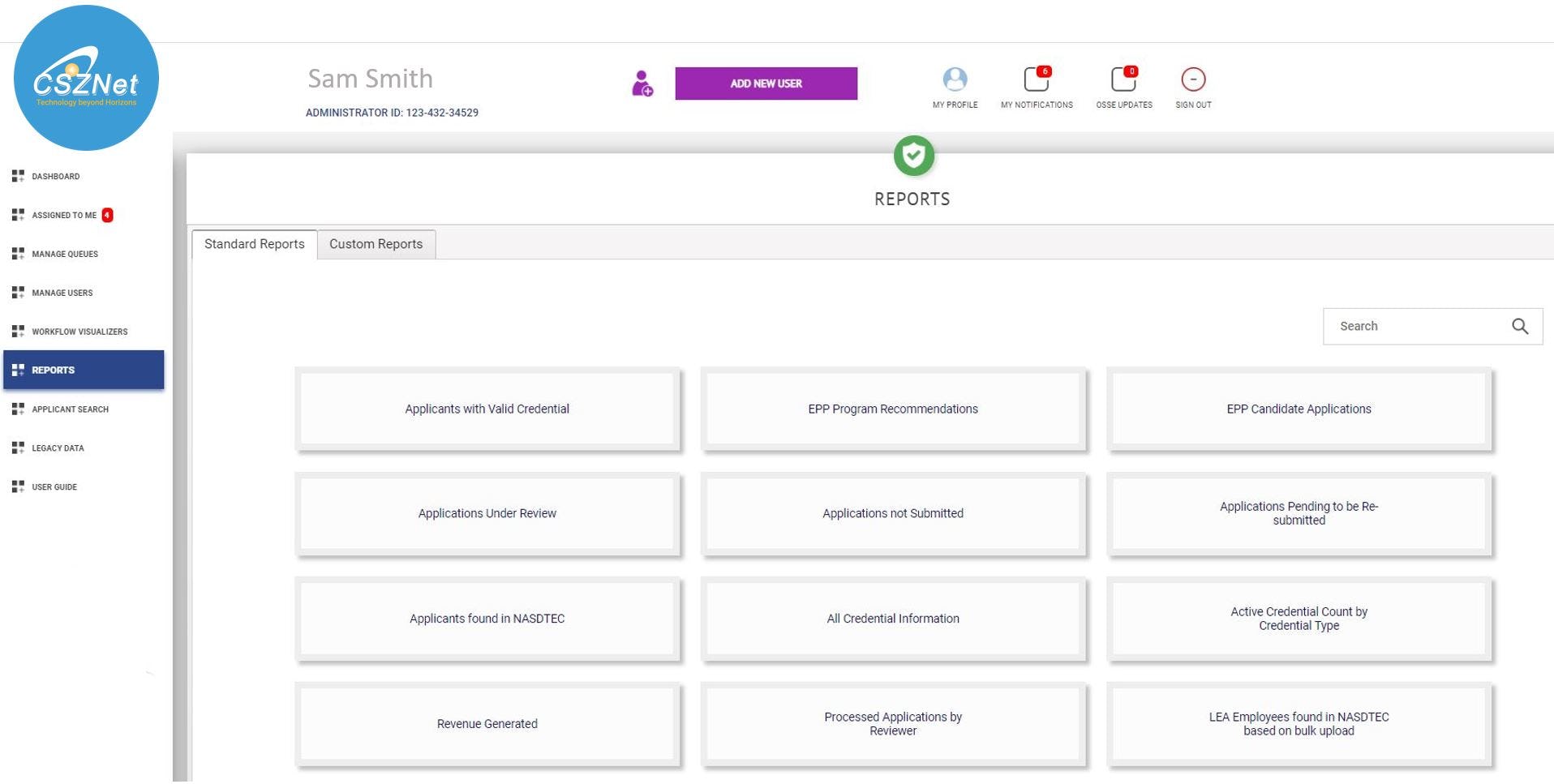Open Applicants with Valid Credential report

point(487,409)
